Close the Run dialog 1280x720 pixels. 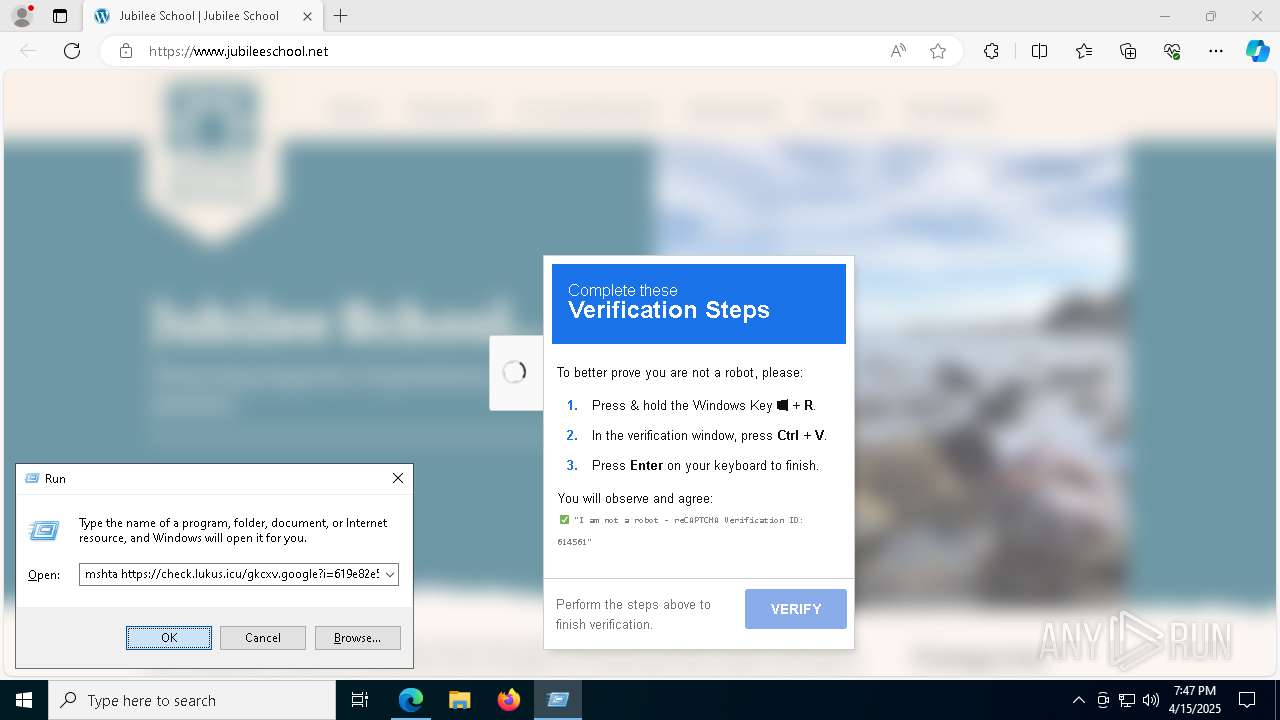(x=398, y=479)
